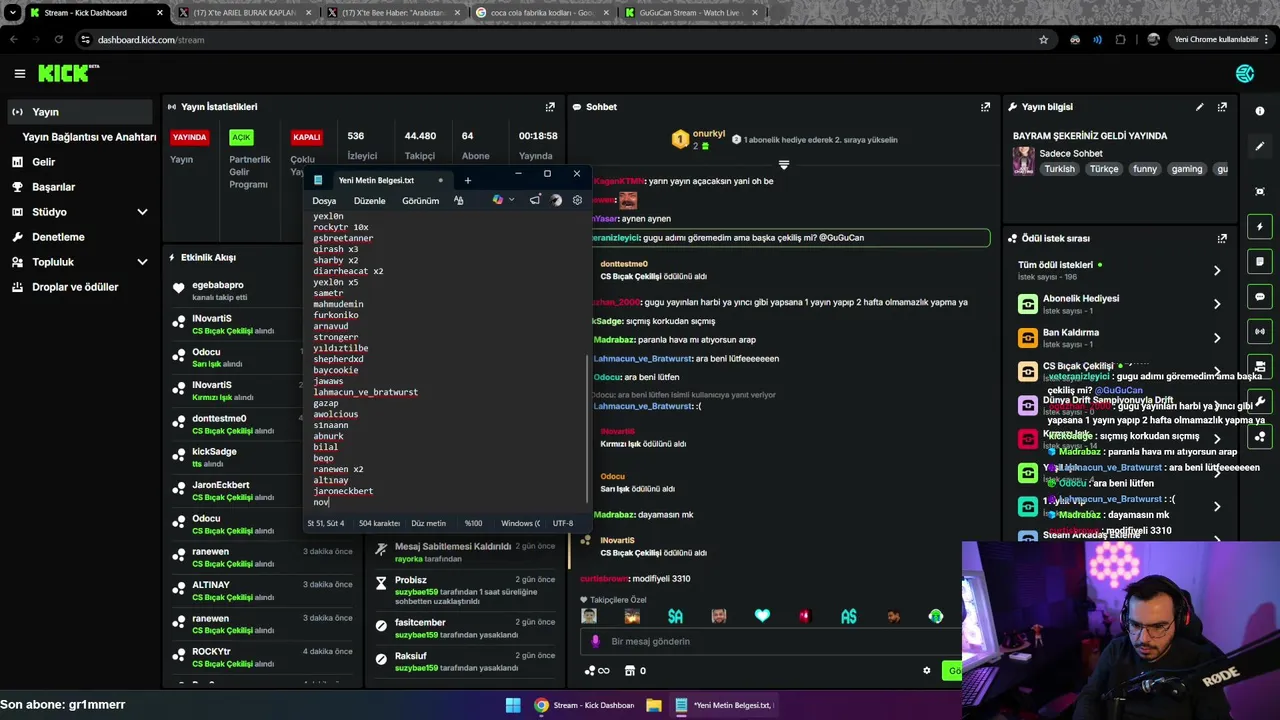
Task: Click the infinity icon under the message box
Action: click(x=603, y=671)
